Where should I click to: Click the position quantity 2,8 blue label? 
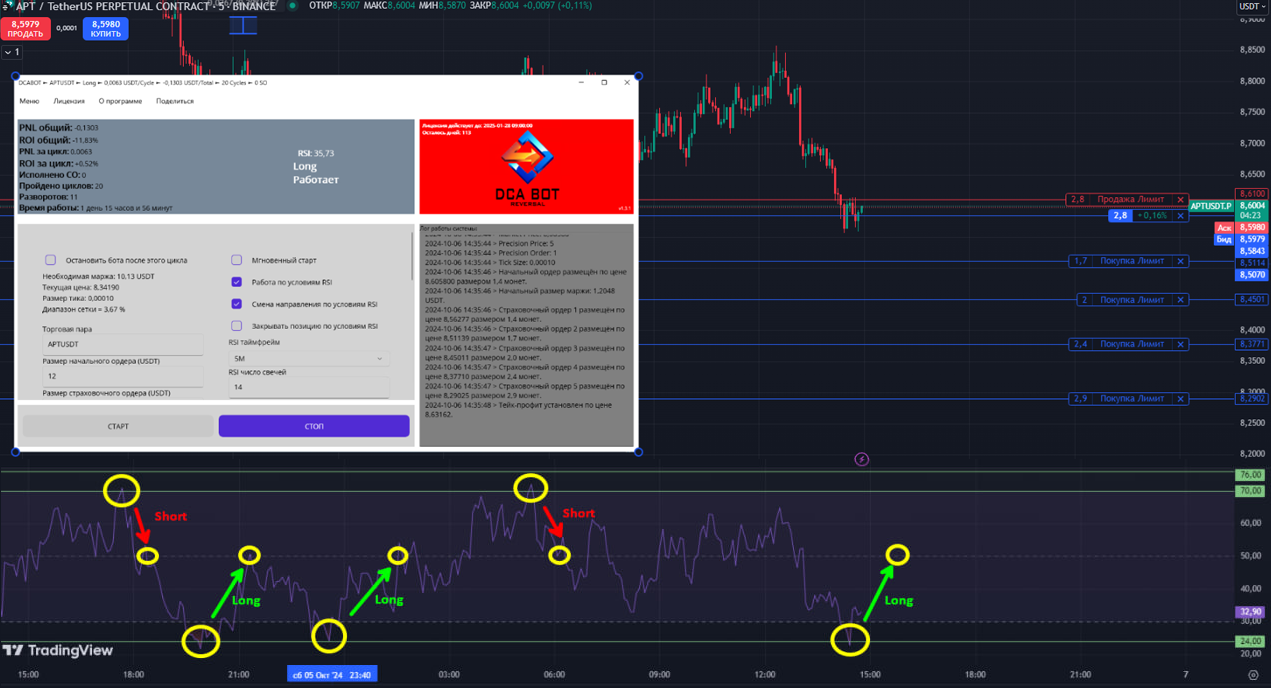[x=1120, y=216]
